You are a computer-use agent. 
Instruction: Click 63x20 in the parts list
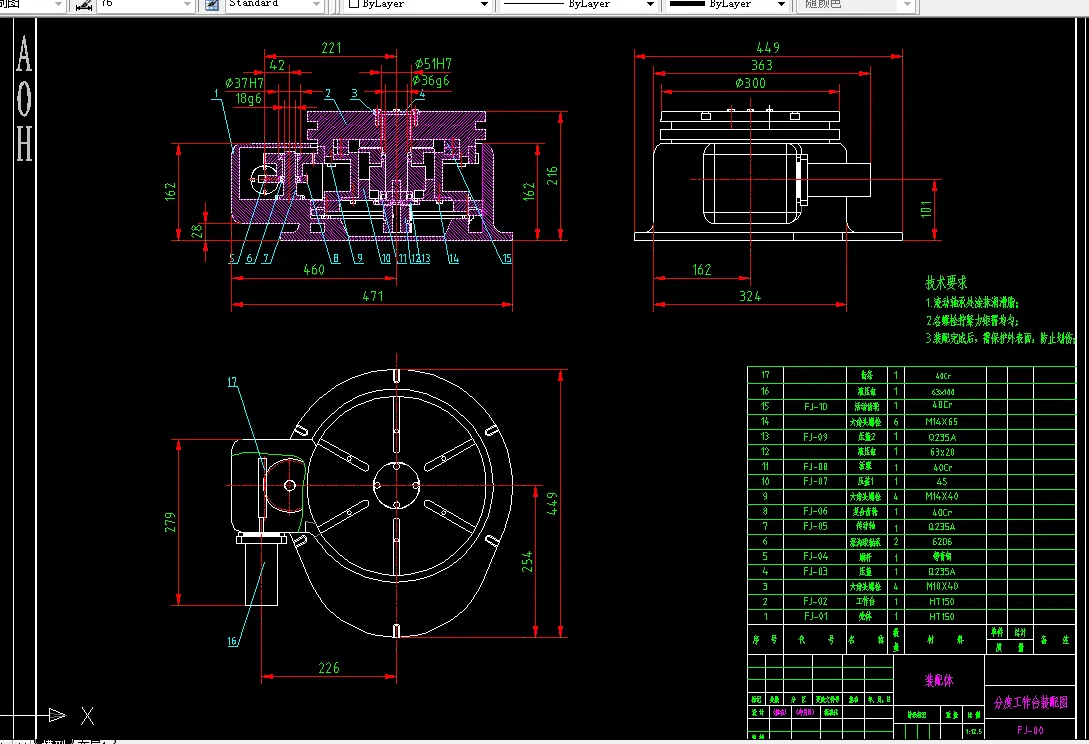(x=942, y=452)
